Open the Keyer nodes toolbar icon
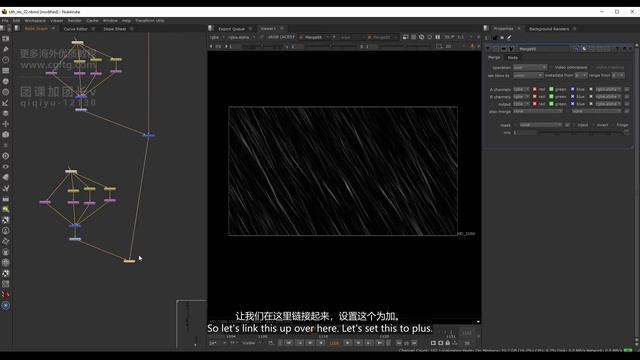Viewport: 640px width, 360px height. pos(6,102)
